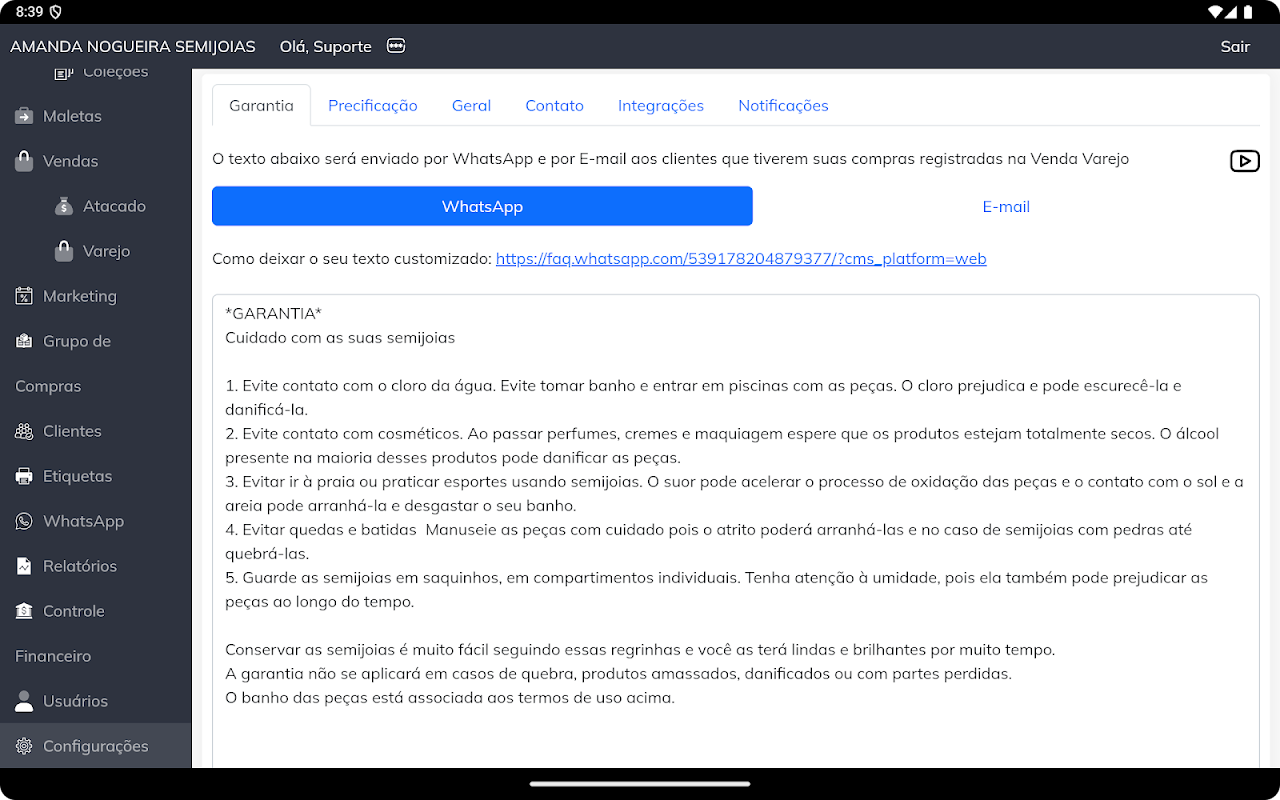
Task: Select the blue WhatsApp button
Action: [x=482, y=206]
